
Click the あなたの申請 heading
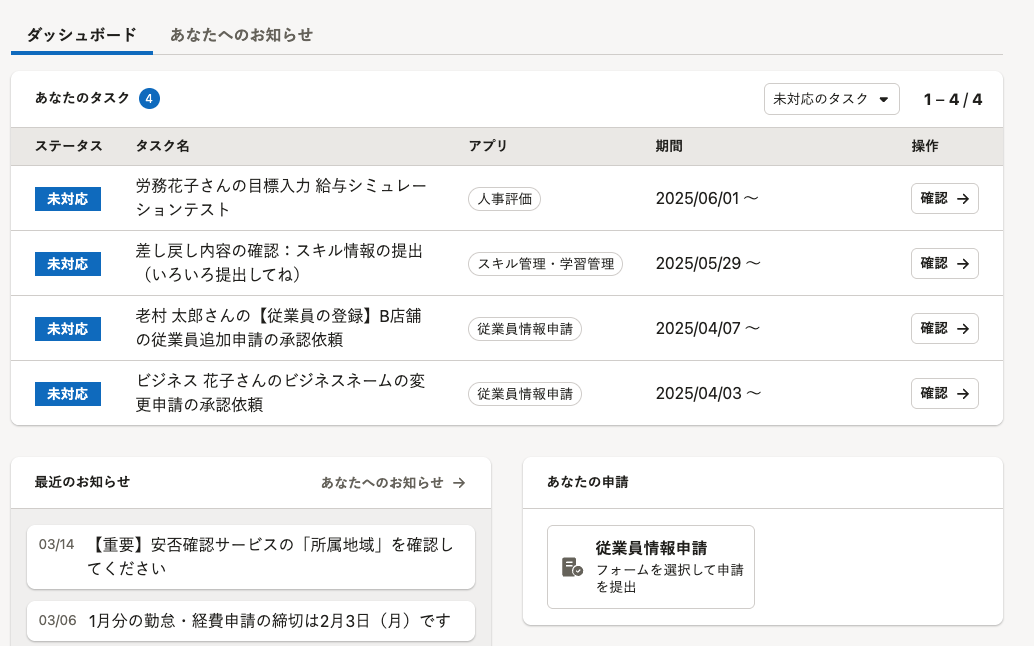click(588, 482)
